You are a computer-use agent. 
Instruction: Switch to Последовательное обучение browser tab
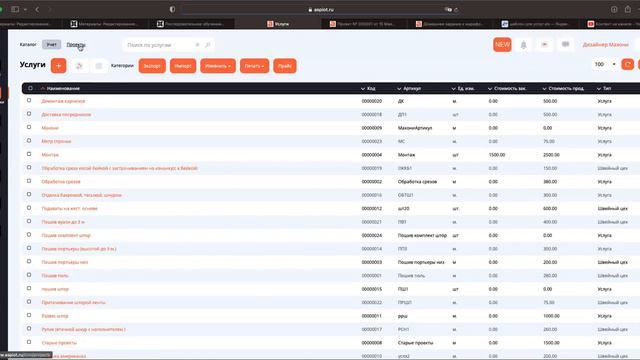pos(192,24)
